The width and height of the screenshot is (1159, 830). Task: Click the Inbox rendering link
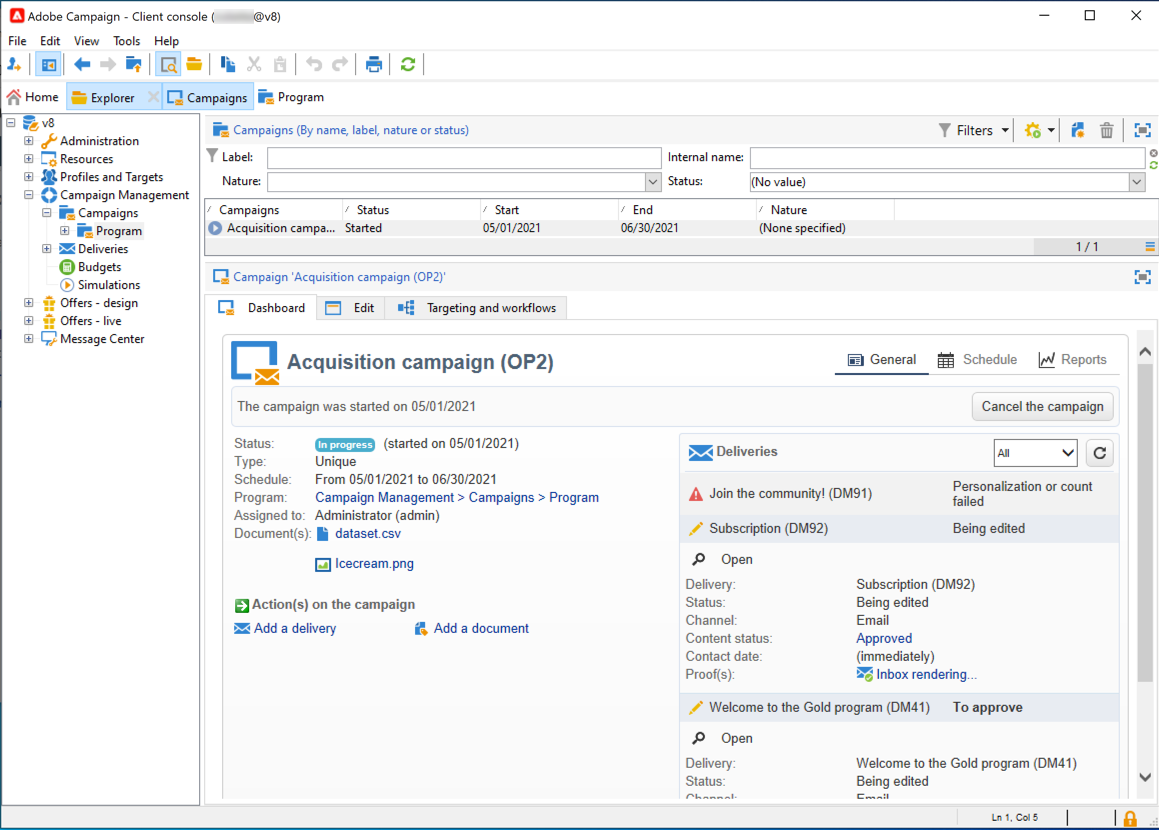tap(926, 674)
